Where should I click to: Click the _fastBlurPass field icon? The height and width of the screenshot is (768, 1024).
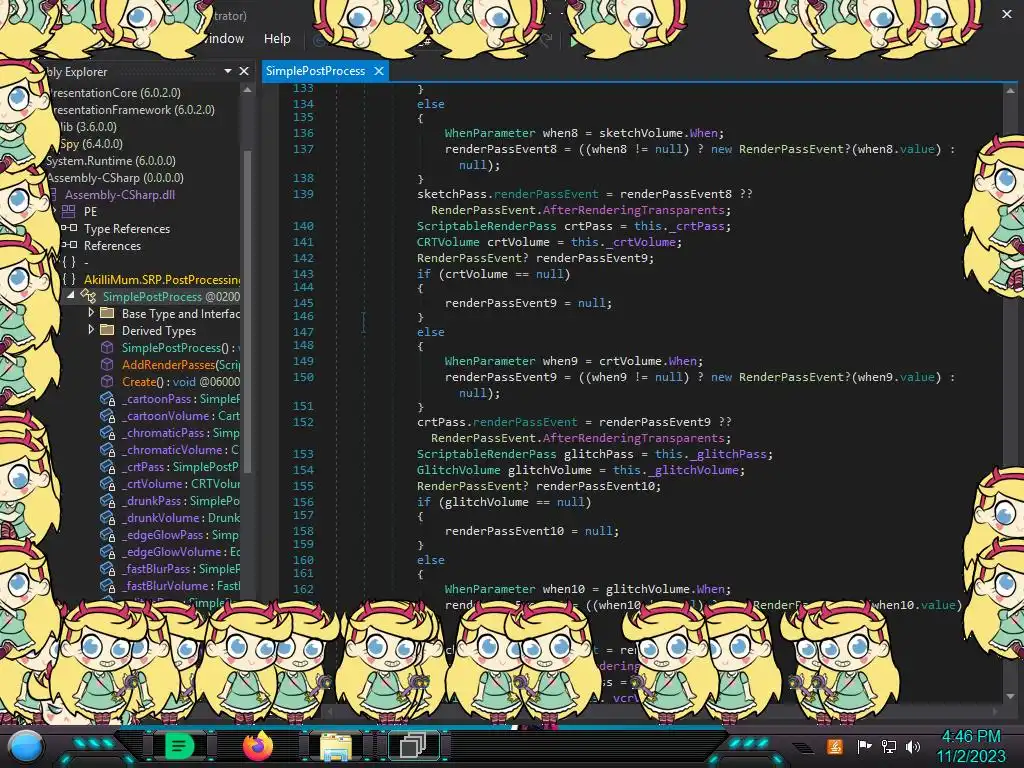coord(108,568)
